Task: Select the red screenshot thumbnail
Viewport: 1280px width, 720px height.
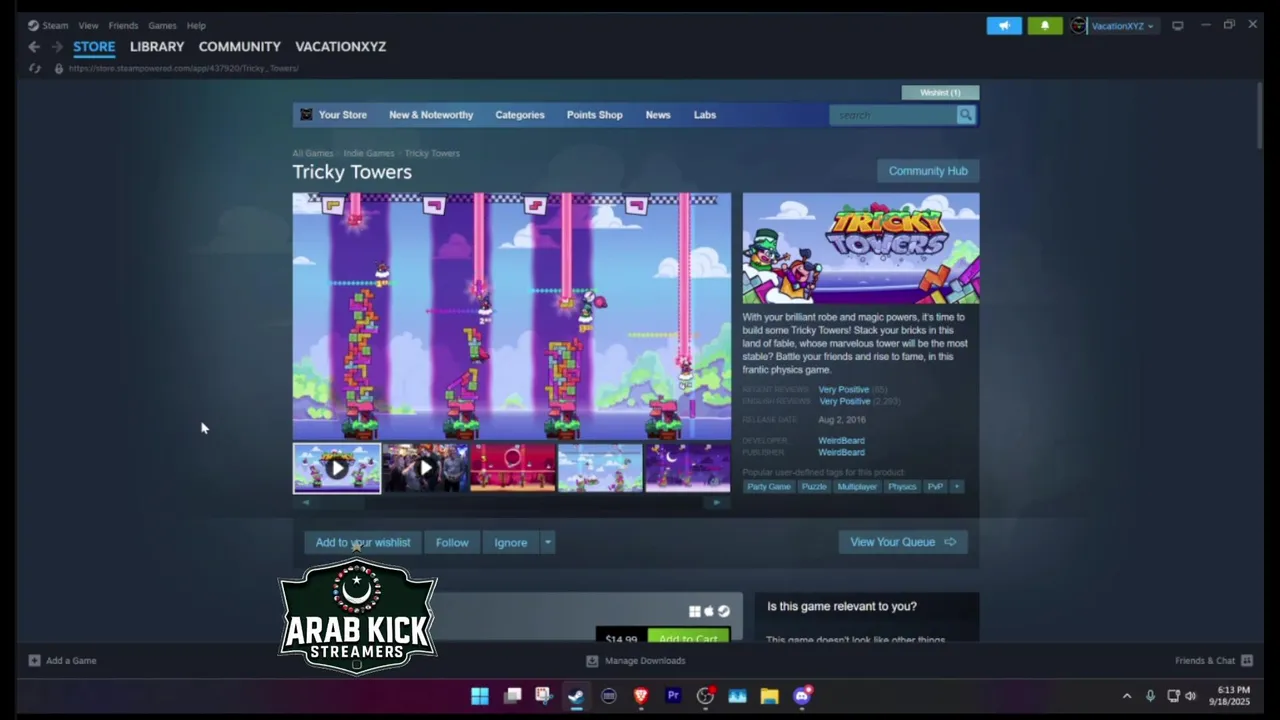Action: [x=513, y=468]
